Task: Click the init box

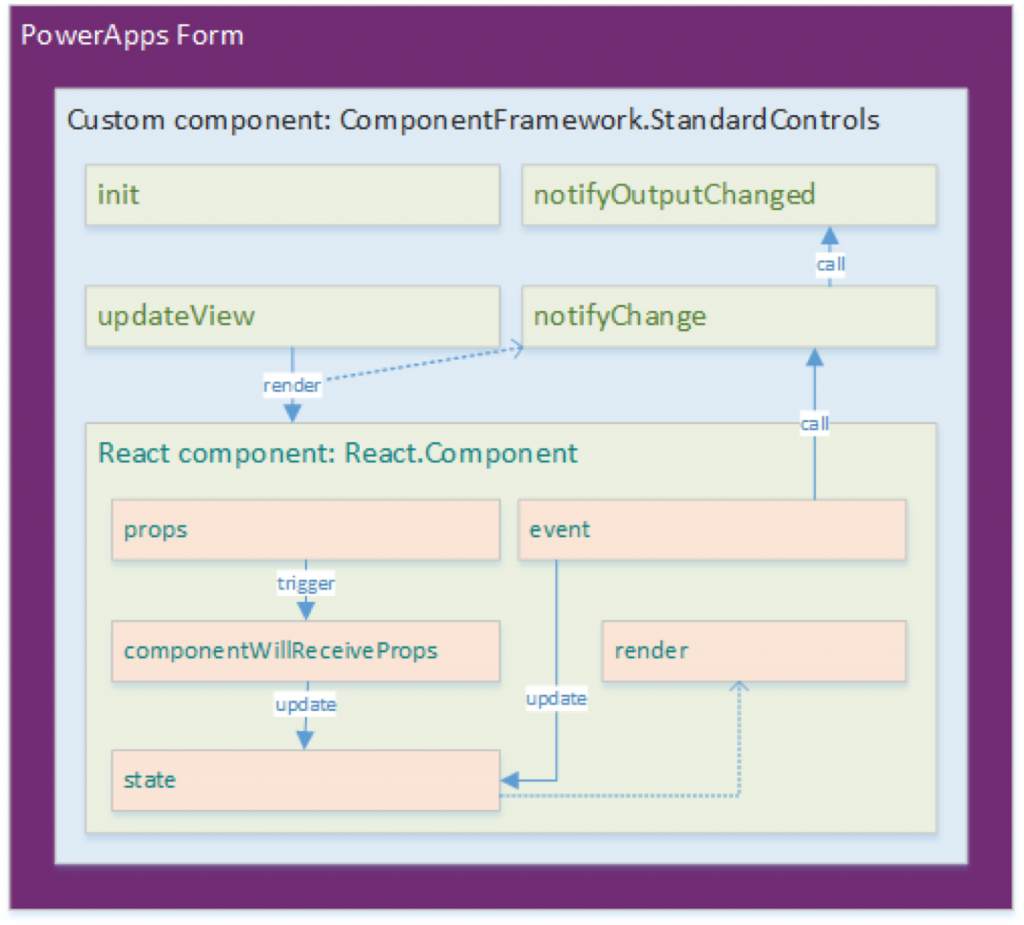Action: pyautogui.click(x=293, y=195)
